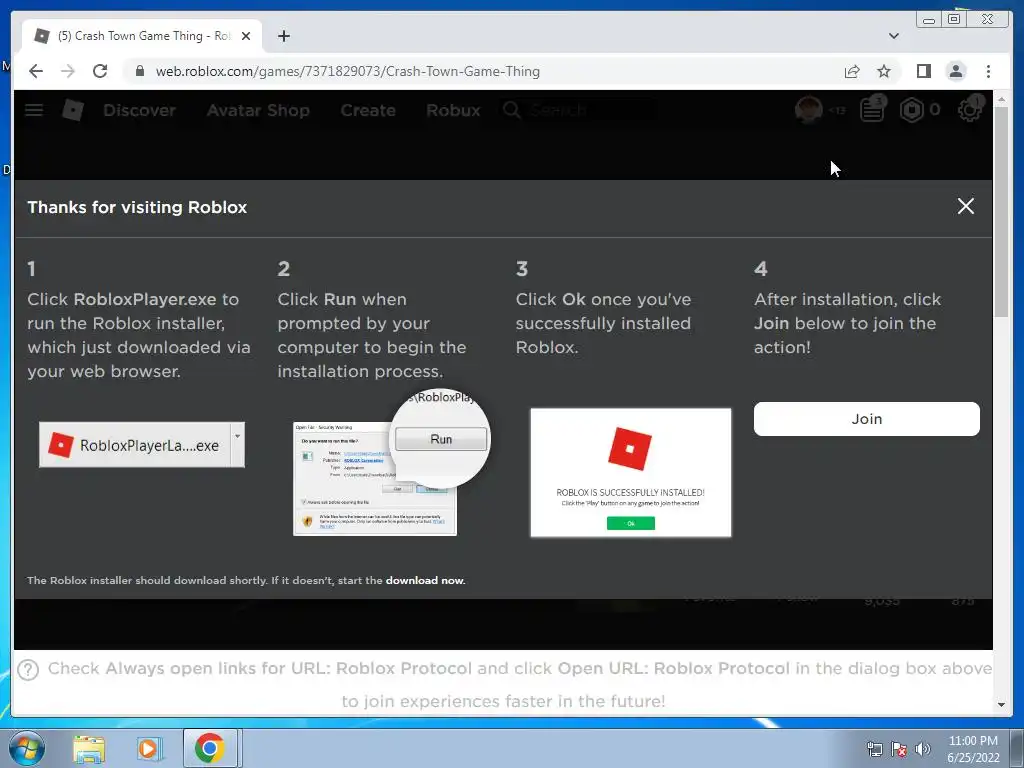
Task: Open Chrome three-dot menu
Action: (x=988, y=71)
